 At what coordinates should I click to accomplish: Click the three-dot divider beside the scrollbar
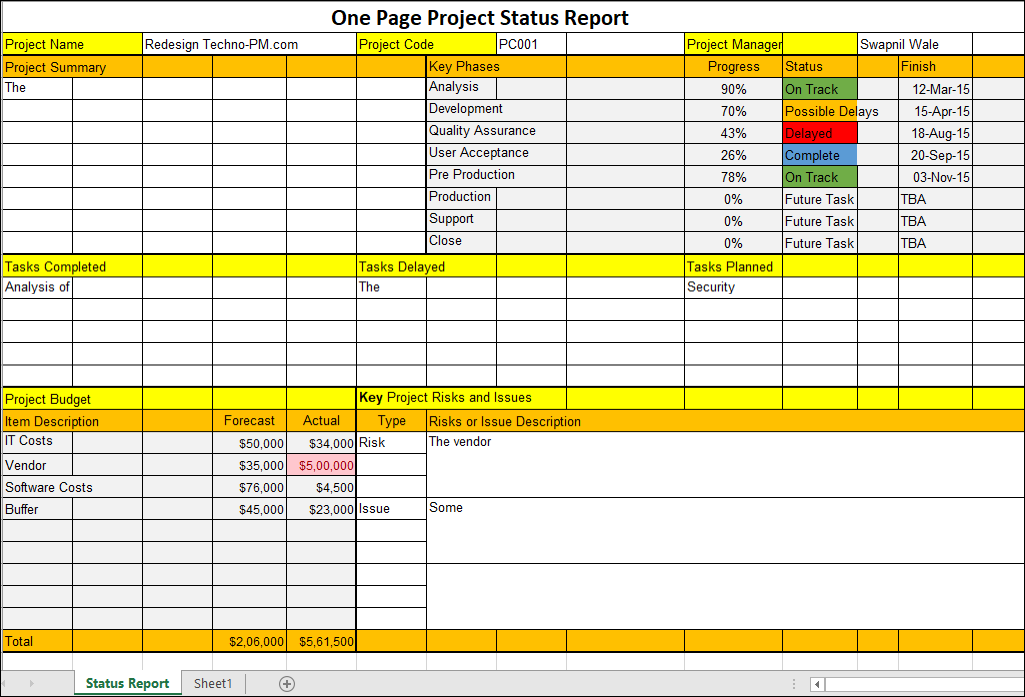pyautogui.click(x=793, y=683)
